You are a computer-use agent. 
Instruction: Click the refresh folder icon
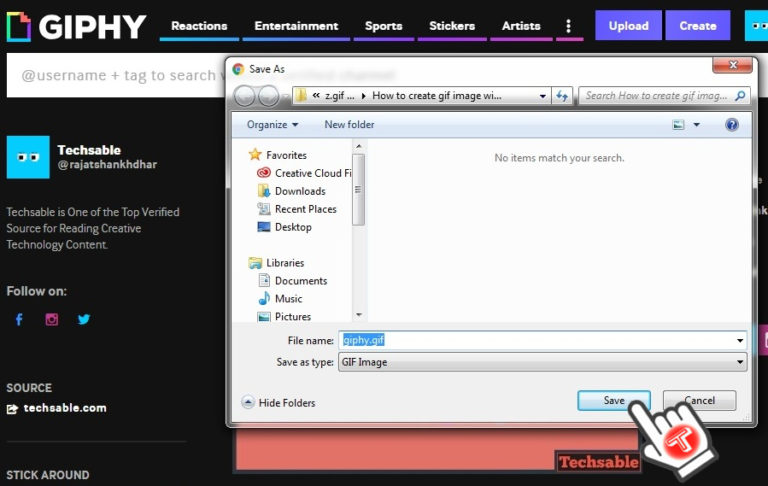coord(562,96)
